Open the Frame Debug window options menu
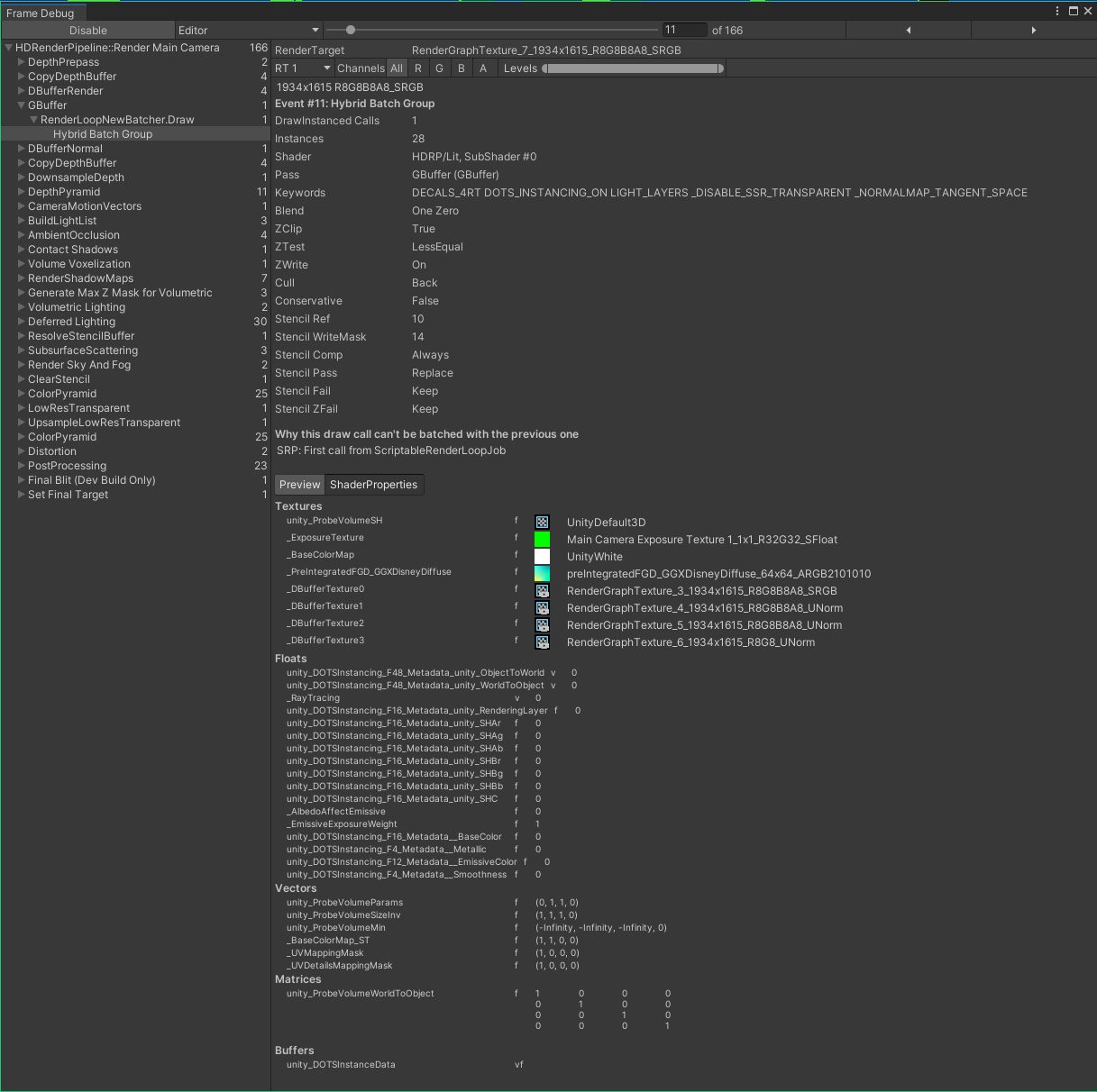This screenshot has height=1092, width=1097. coord(1056,10)
